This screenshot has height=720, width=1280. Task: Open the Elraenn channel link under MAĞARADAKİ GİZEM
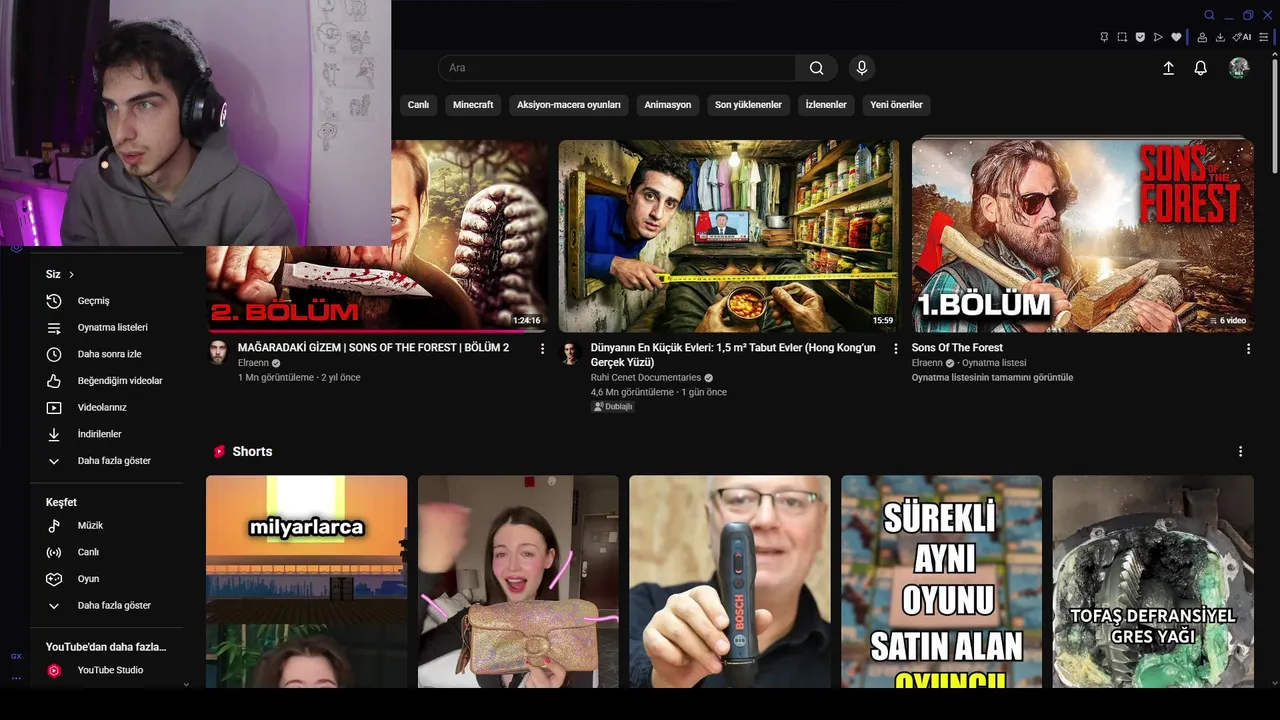pyautogui.click(x=253, y=363)
